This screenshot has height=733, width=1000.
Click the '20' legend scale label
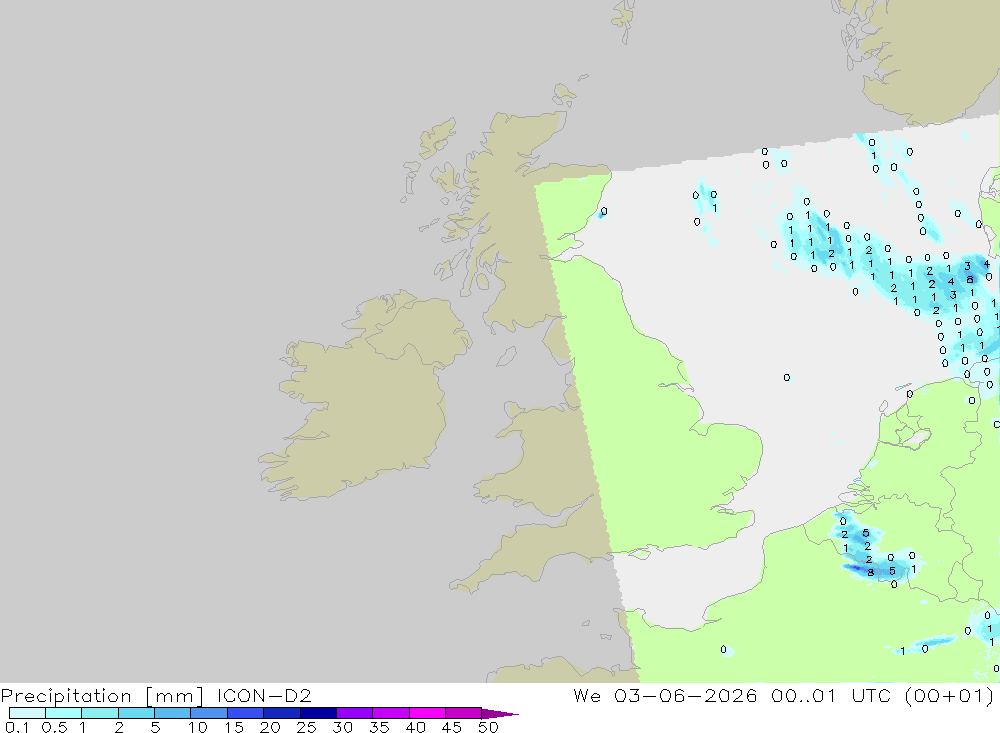pyautogui.click(x=270, y=727)
